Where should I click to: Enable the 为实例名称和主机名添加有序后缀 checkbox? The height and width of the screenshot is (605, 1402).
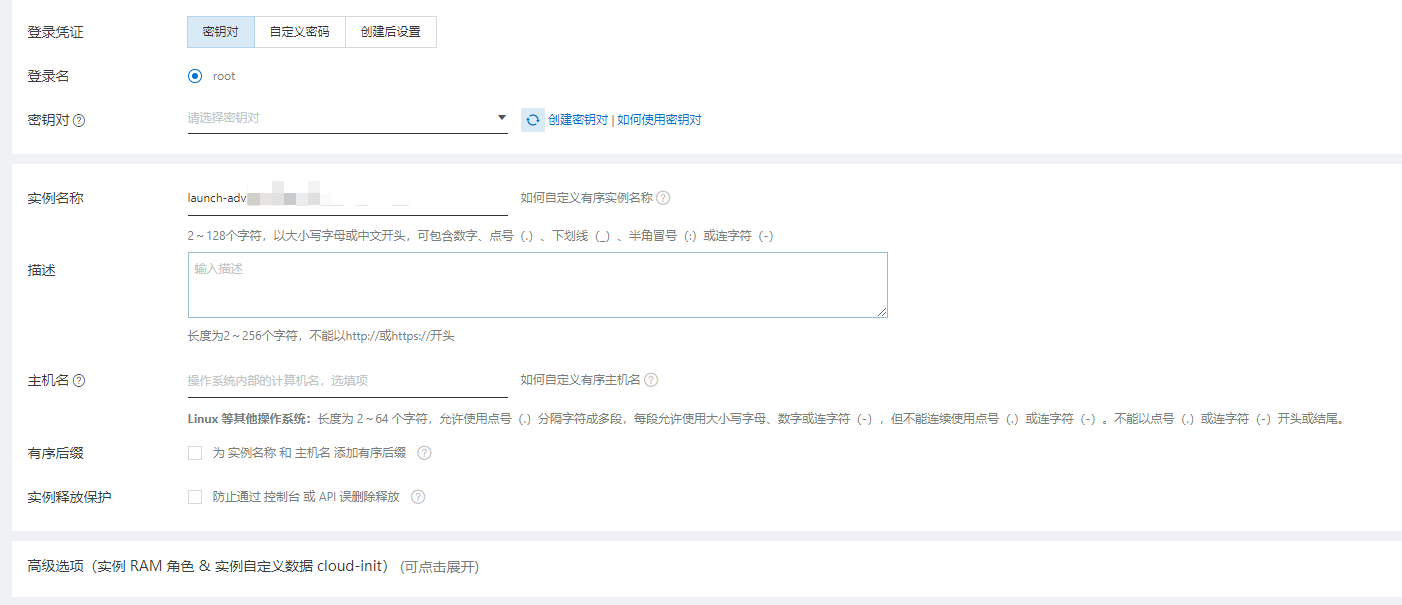pos(195,452)
